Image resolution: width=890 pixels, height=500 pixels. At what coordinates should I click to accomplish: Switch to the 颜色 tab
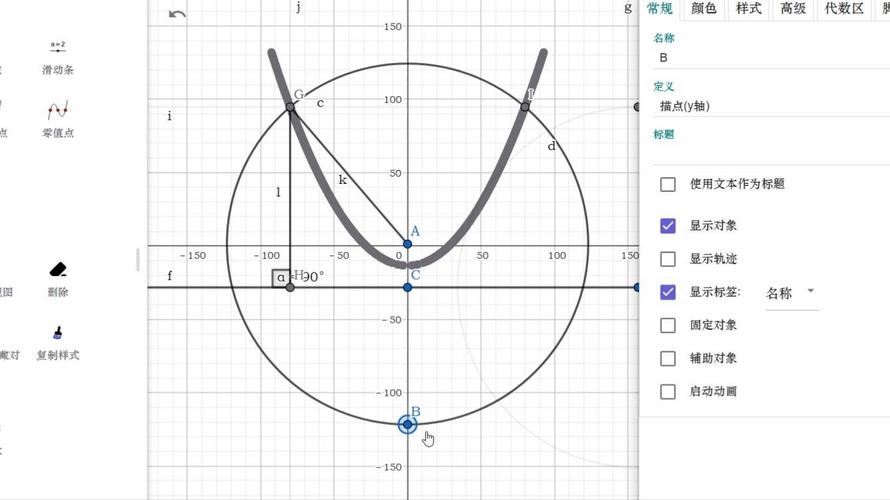(x=704, y=9)
